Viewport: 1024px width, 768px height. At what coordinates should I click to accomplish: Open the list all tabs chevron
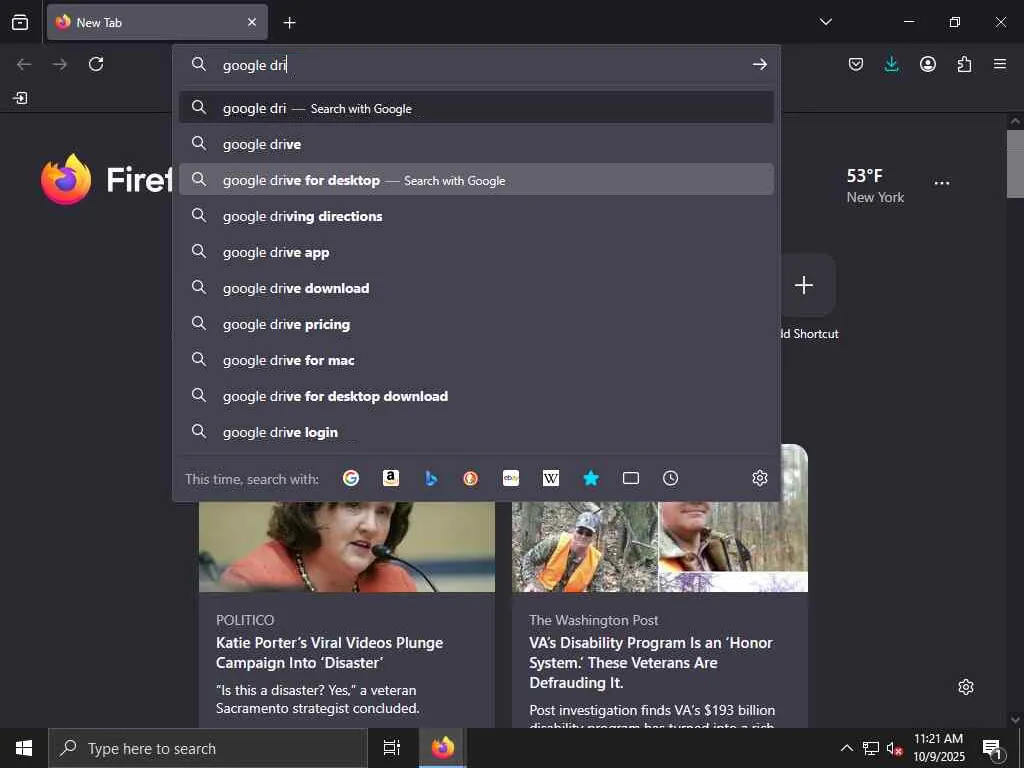tap(825, 22)
